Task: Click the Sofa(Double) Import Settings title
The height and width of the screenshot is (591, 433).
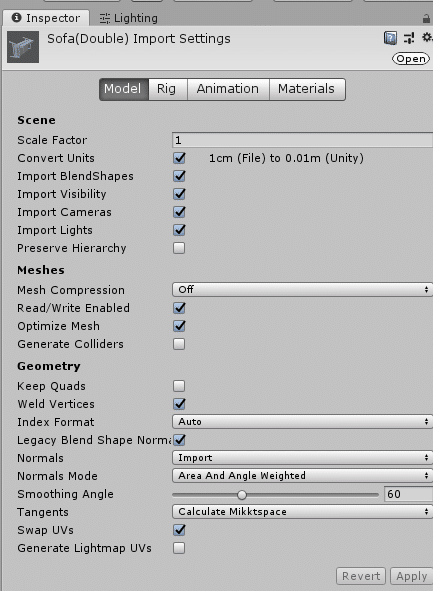Action: 139,39
